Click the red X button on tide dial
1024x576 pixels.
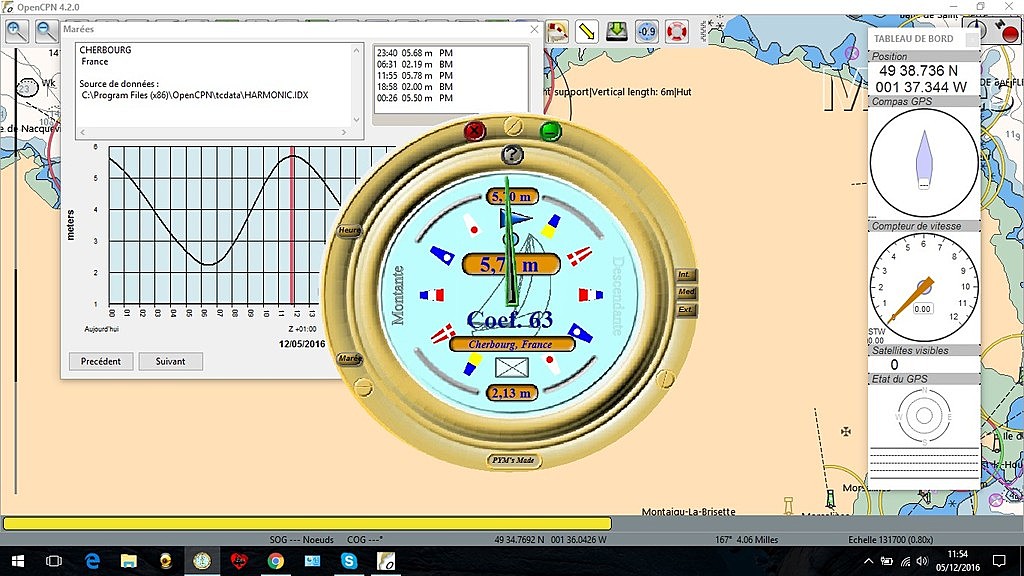474,131
